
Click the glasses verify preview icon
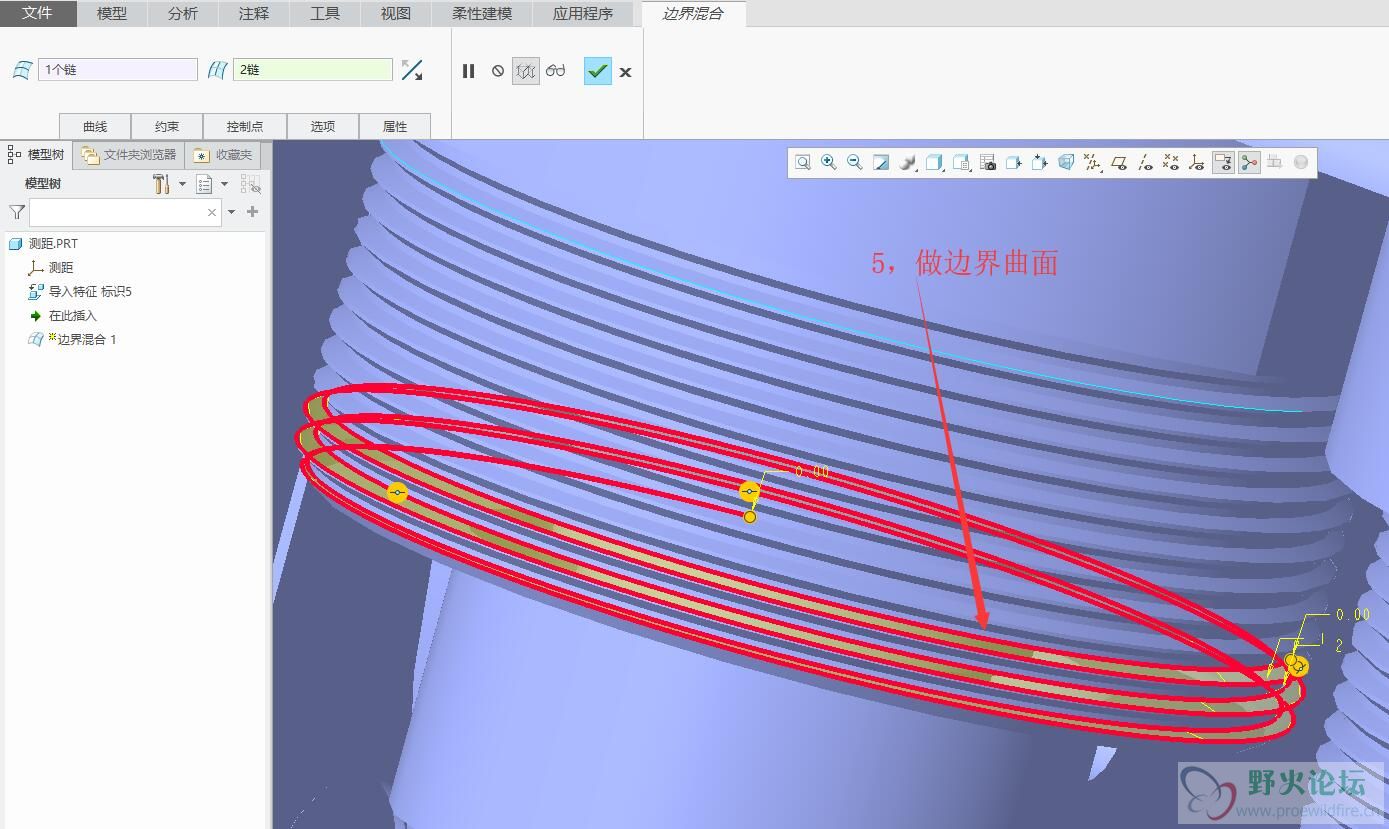[x=556, y=71]
